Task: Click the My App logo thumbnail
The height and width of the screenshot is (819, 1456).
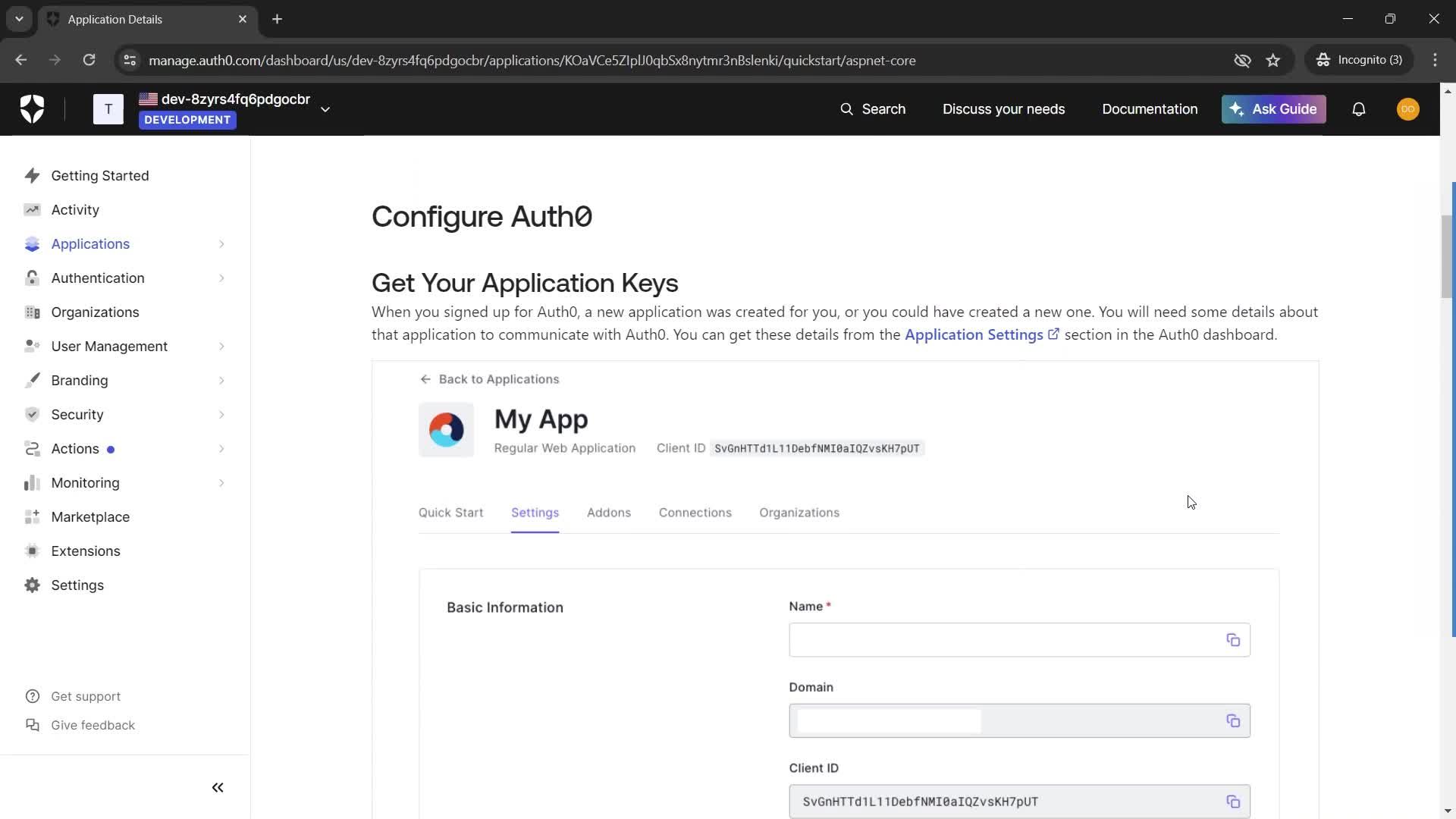Action: [x=447, y=430]
